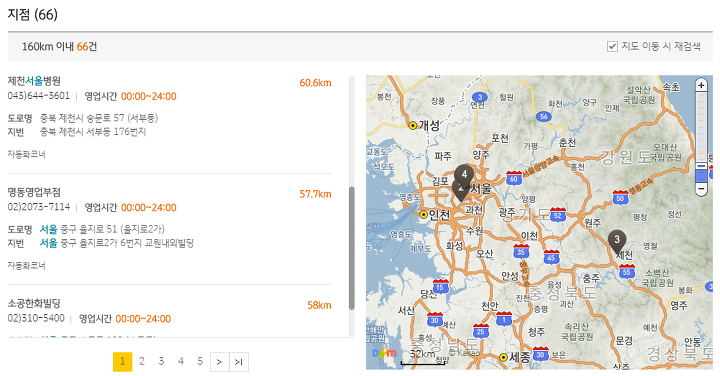Click phone number 043)644-3601
Viewport: 720px width, 376px height.
click(x=39, y=96)
